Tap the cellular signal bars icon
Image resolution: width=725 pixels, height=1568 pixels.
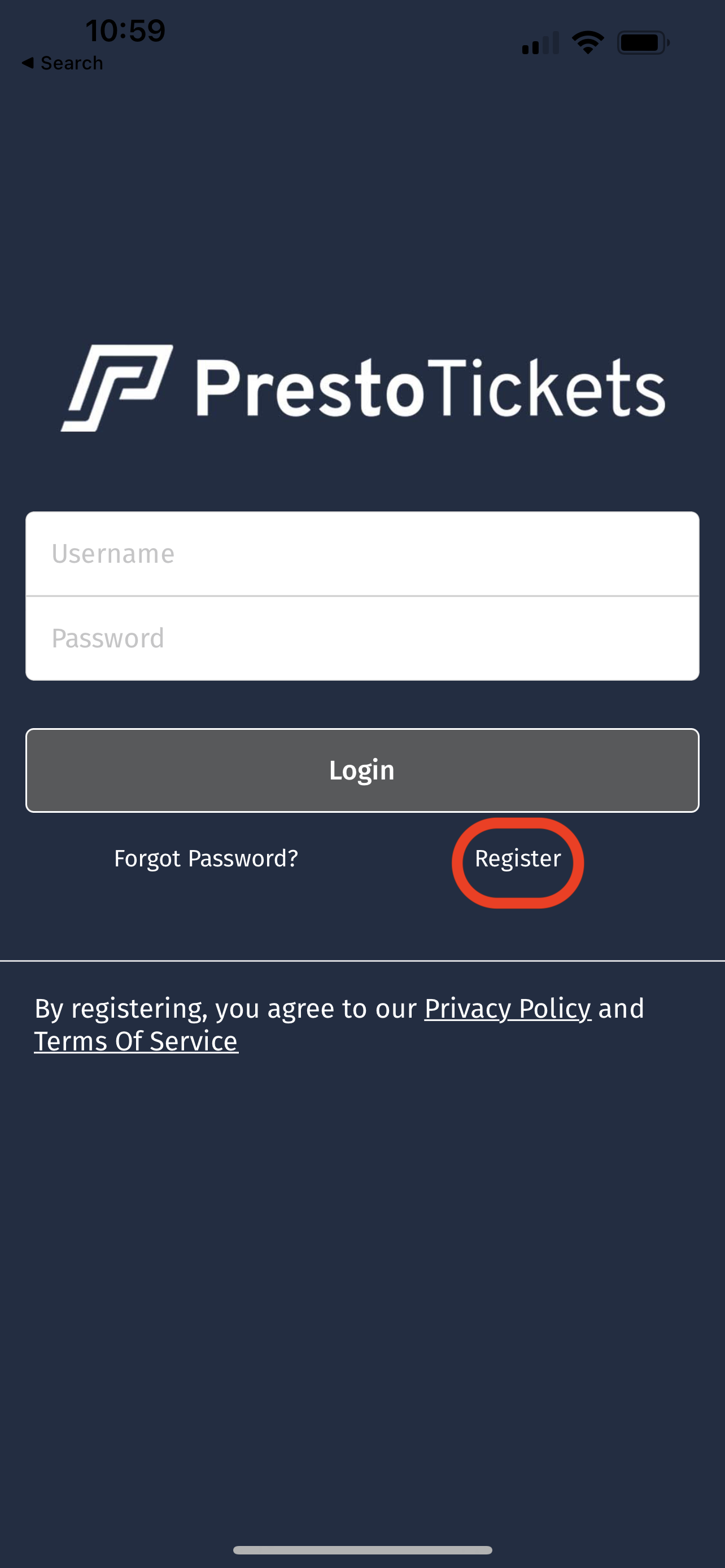point(540,43)
